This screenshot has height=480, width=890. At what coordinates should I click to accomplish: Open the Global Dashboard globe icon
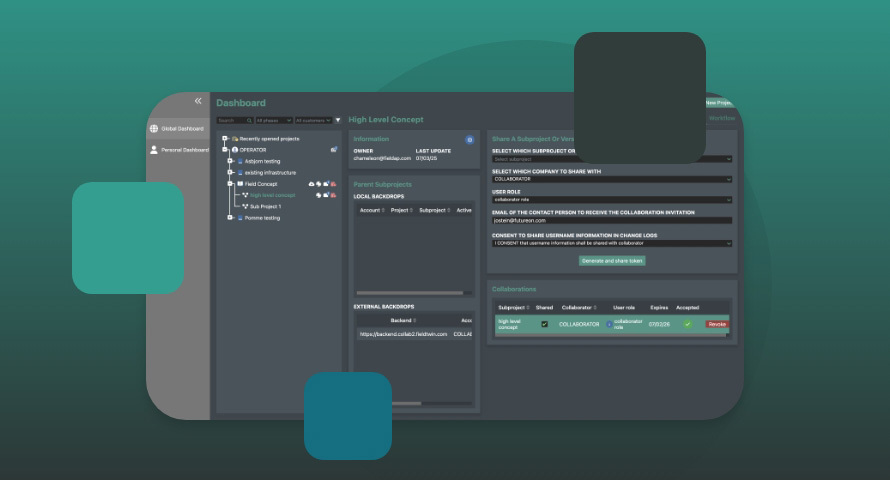click(153, 128)
